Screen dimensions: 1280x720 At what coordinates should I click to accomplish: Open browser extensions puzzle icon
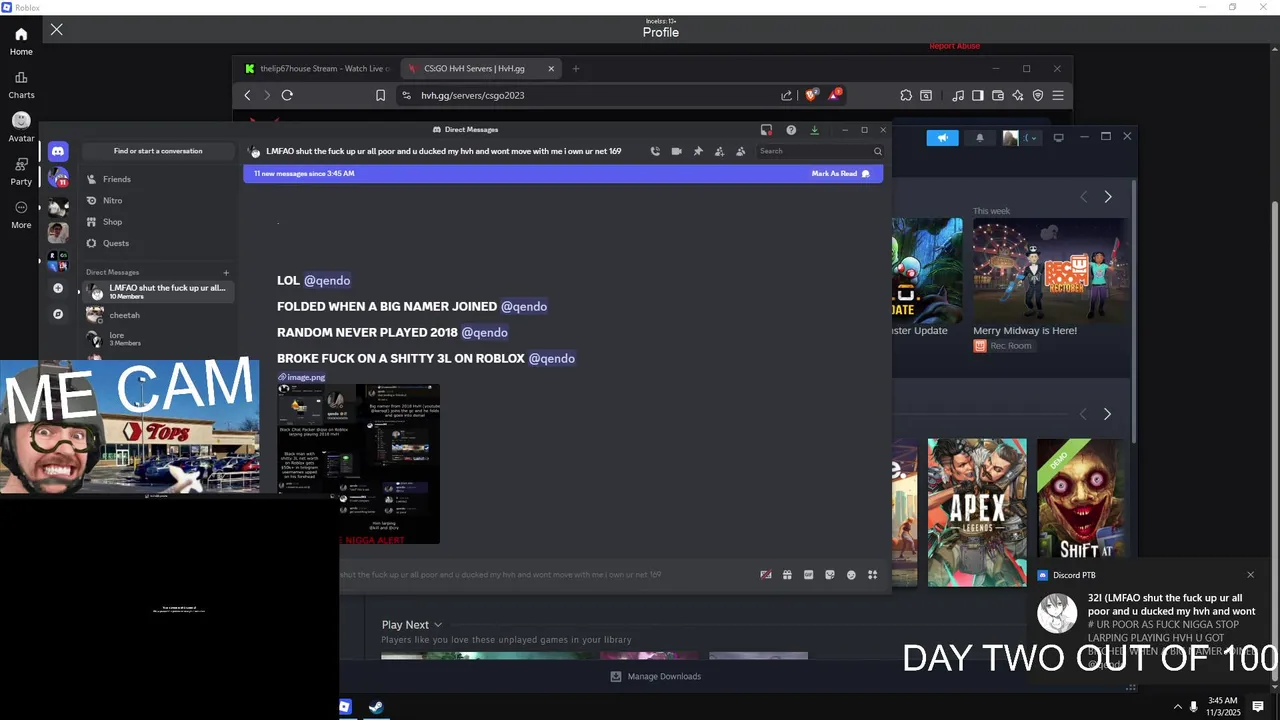[906, 95]
